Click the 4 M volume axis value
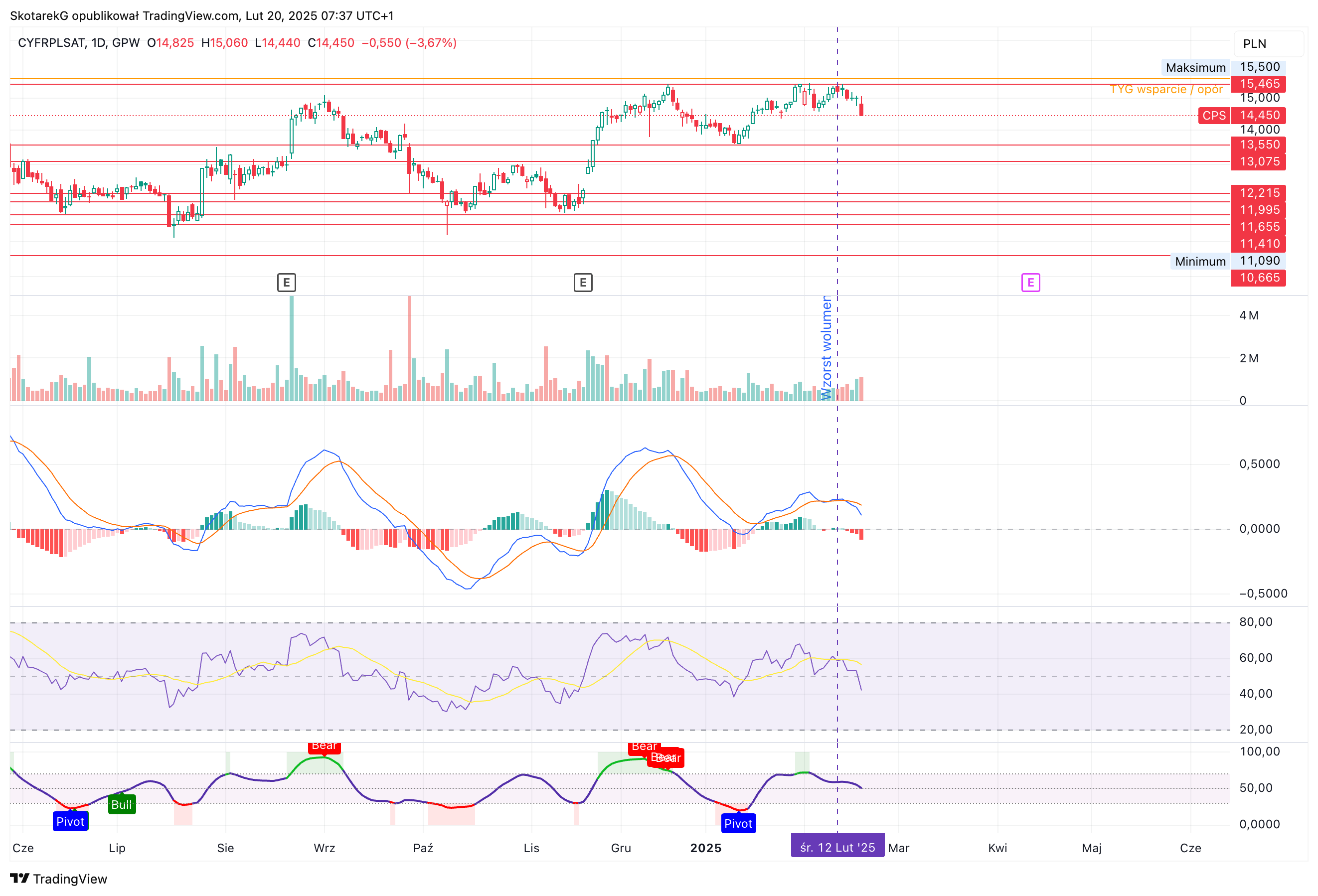Viewport: 1318px width, 896px height. click(1249, 315)
